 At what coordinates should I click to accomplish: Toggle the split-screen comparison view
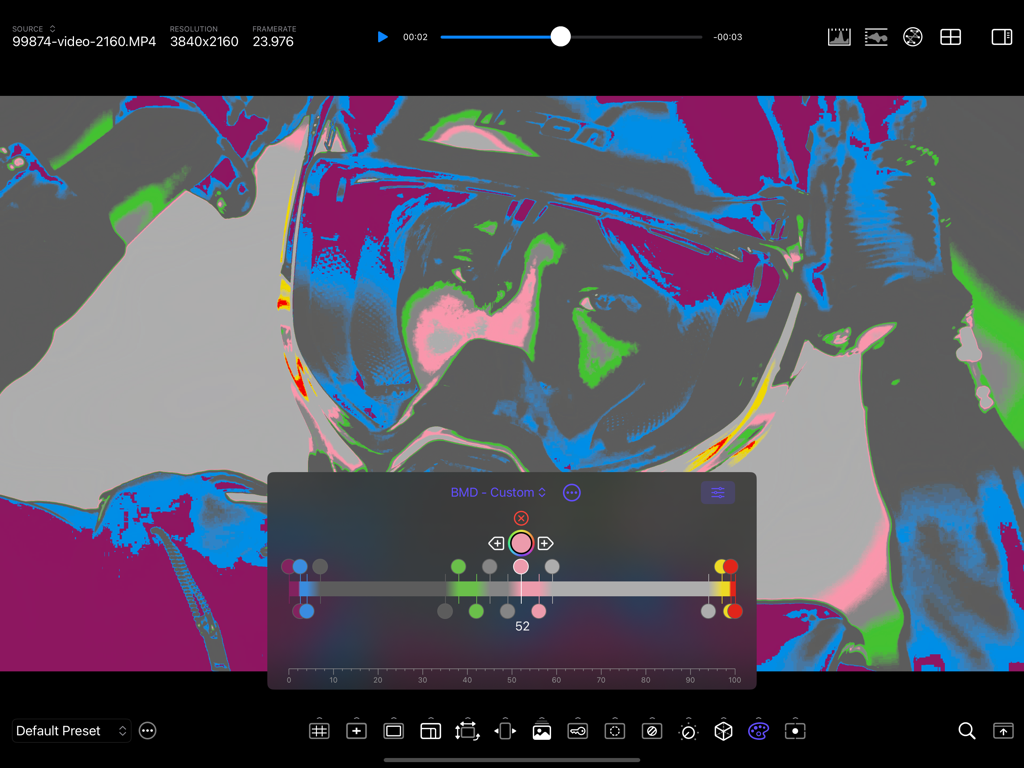tap(1001, 36)
